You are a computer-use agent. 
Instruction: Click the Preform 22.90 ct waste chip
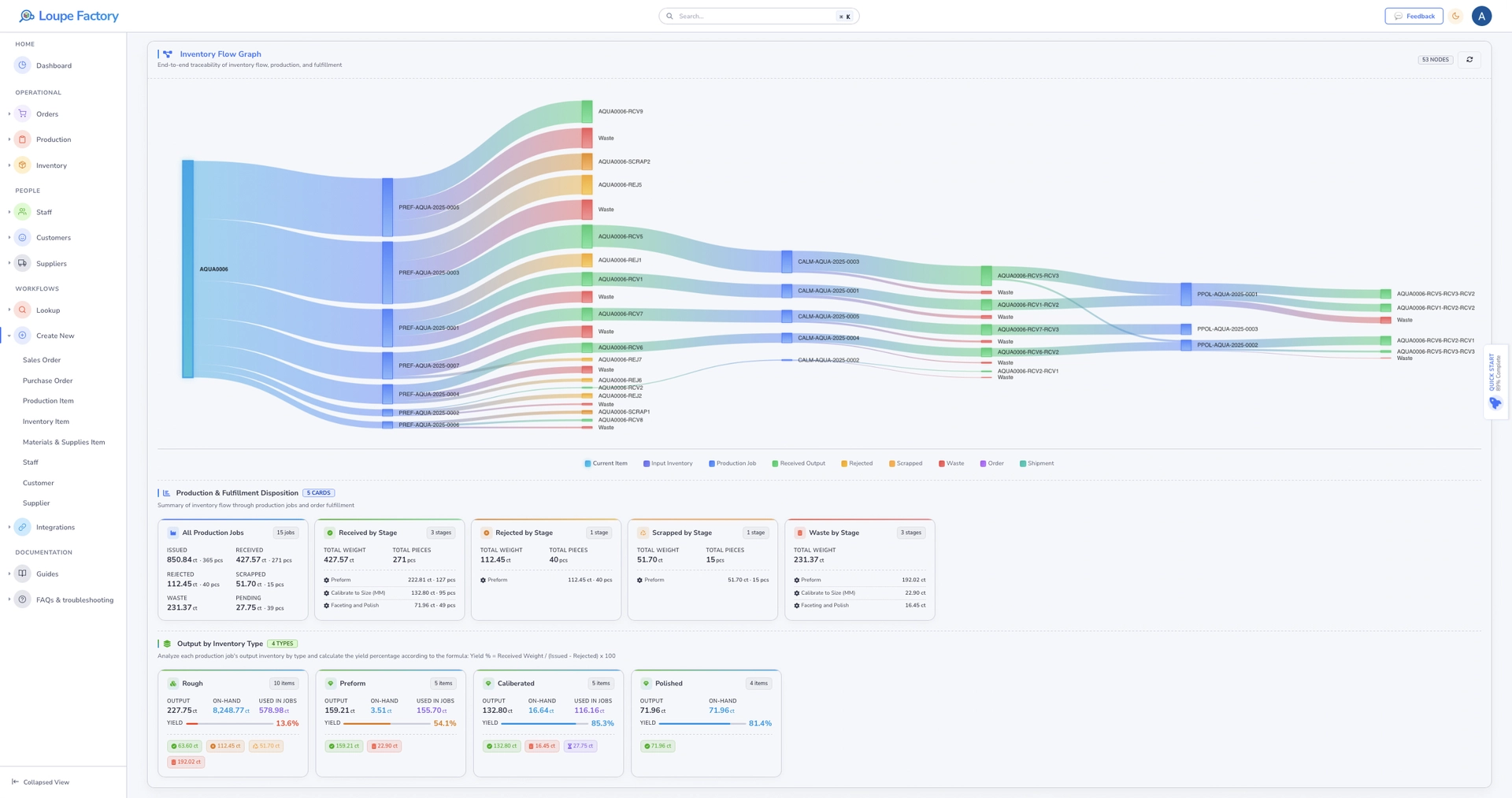384,746
